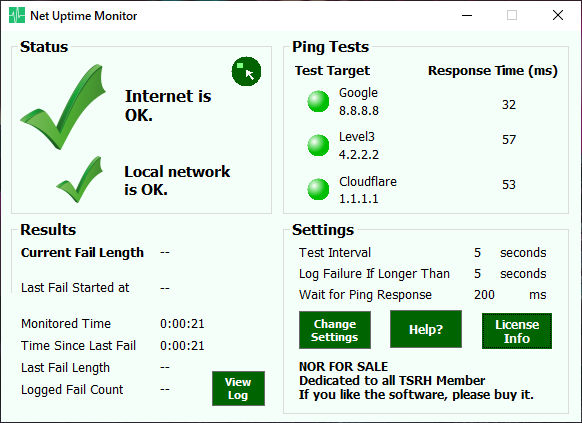Click the Net Uptime Monitor app icon

point(17,16)
